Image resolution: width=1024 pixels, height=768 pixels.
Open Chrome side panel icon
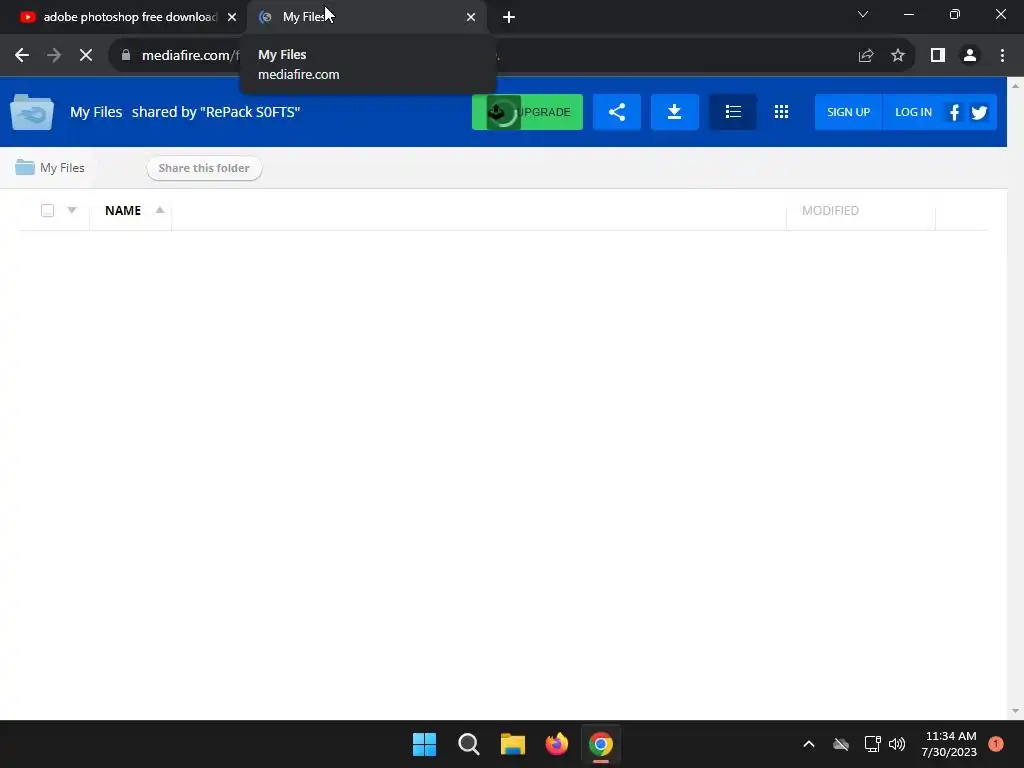938,56
